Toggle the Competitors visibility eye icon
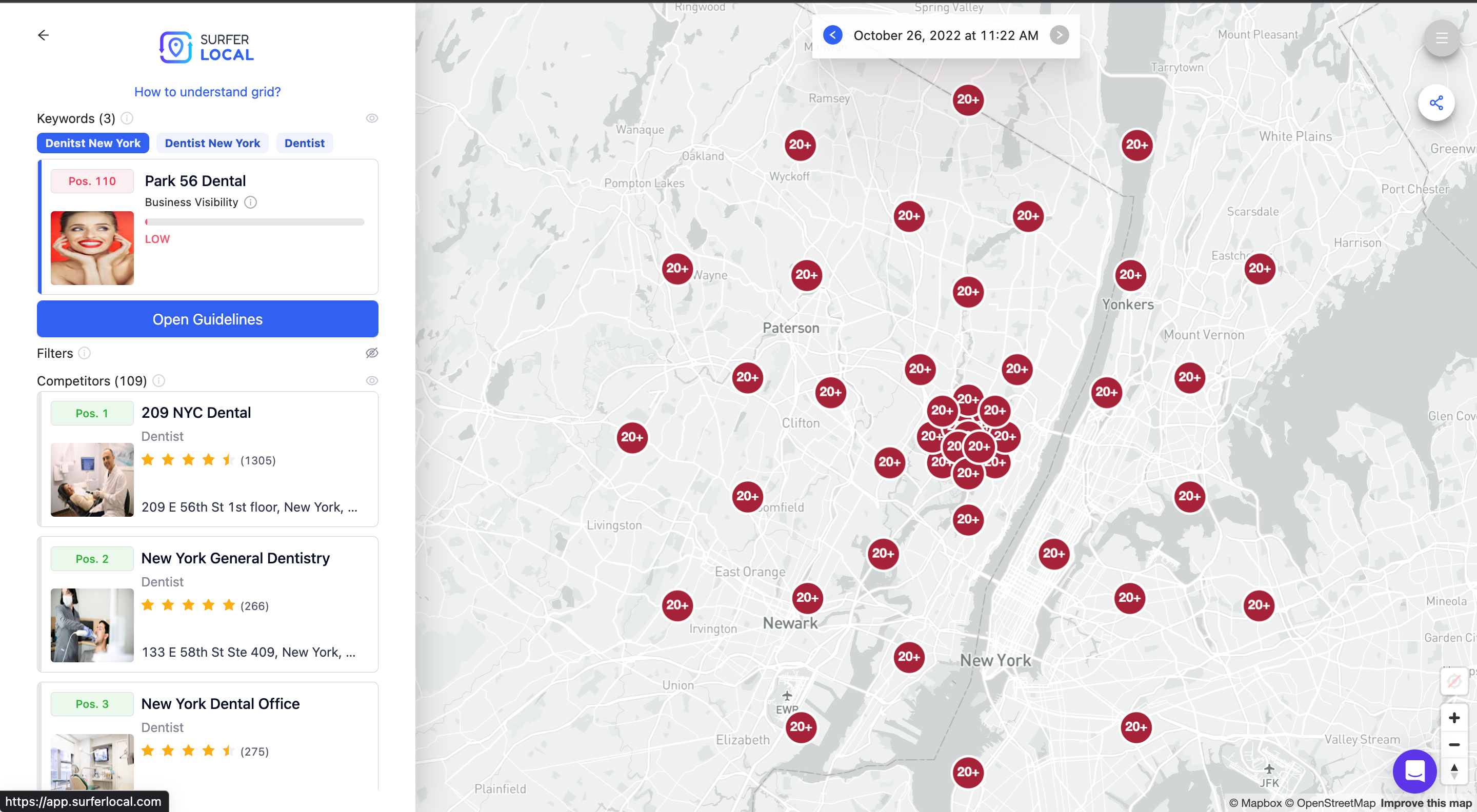Viewport: 1477px width, 812px height. point(372,380)
